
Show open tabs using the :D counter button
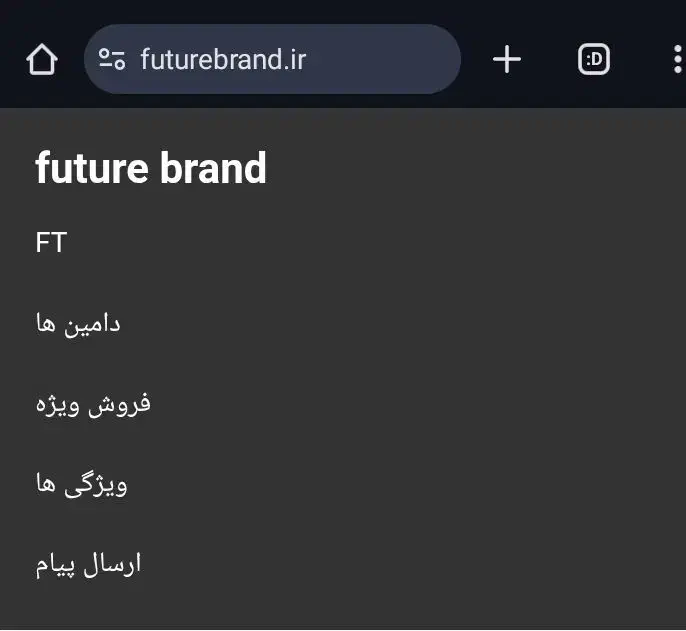594,60
